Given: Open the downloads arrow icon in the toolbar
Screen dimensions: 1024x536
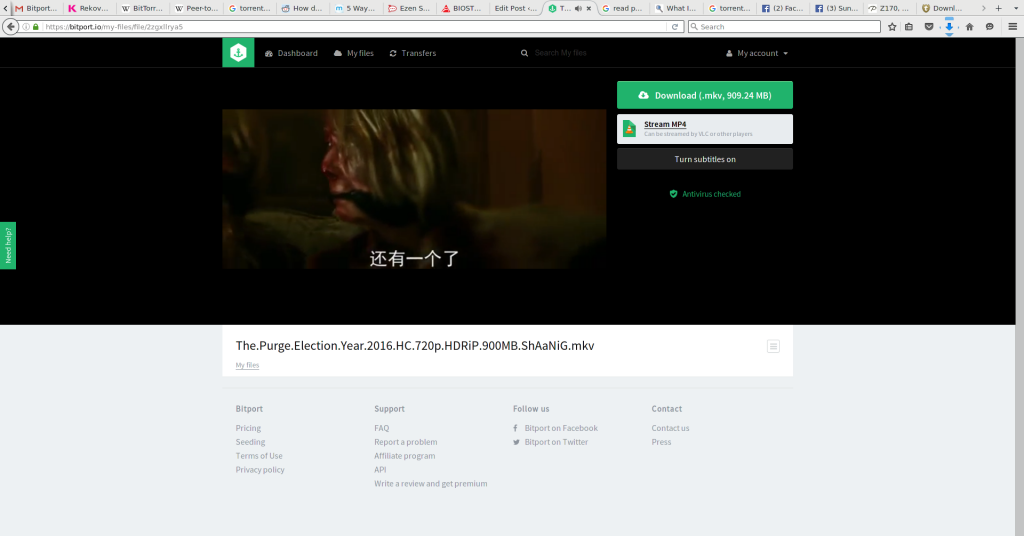Looking at the screenshot, I should tap(949, 27).
